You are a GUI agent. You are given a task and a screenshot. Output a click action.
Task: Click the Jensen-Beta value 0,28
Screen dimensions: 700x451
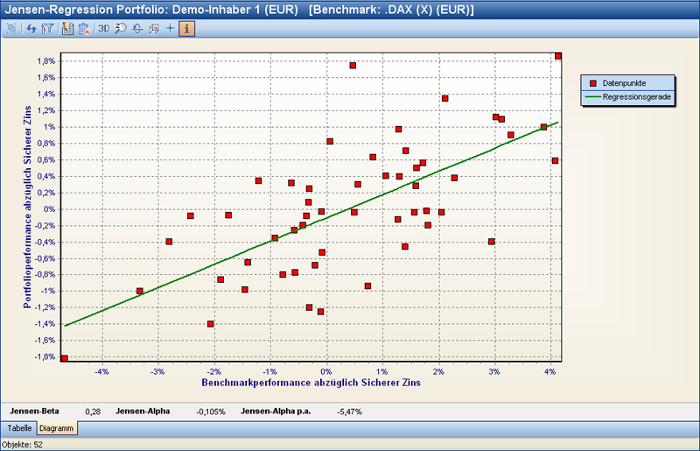tap(93, 411)
